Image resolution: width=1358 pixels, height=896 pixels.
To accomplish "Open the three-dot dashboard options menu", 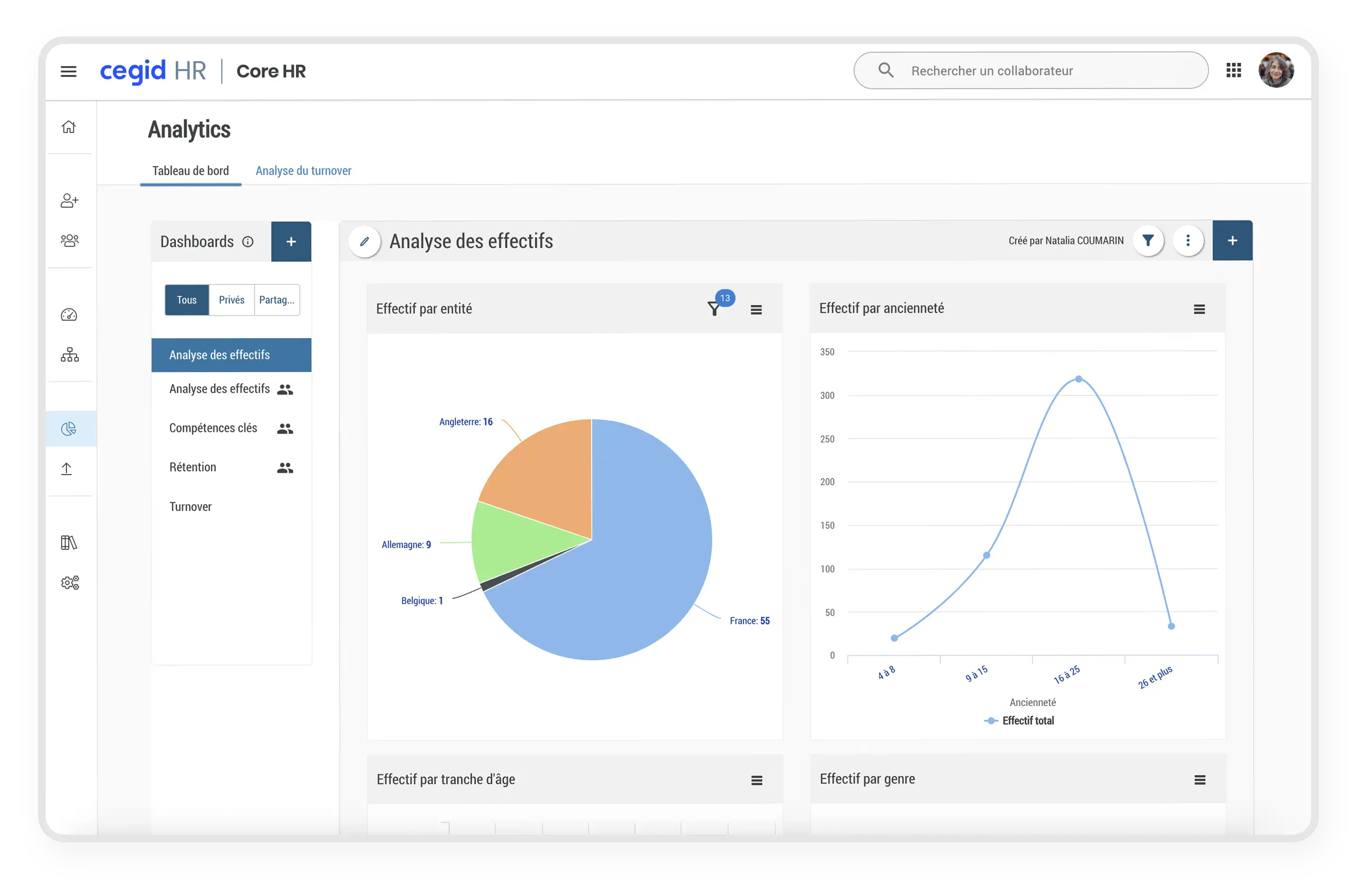I will point(1188,241).
